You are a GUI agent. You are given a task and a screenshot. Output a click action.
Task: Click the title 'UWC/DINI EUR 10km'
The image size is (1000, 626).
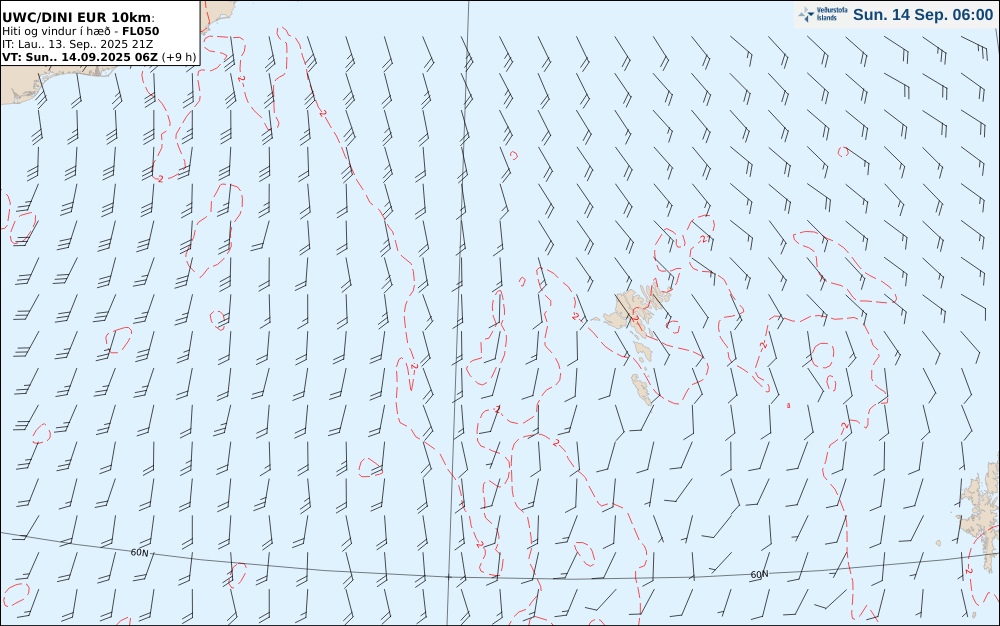(77, 18)
